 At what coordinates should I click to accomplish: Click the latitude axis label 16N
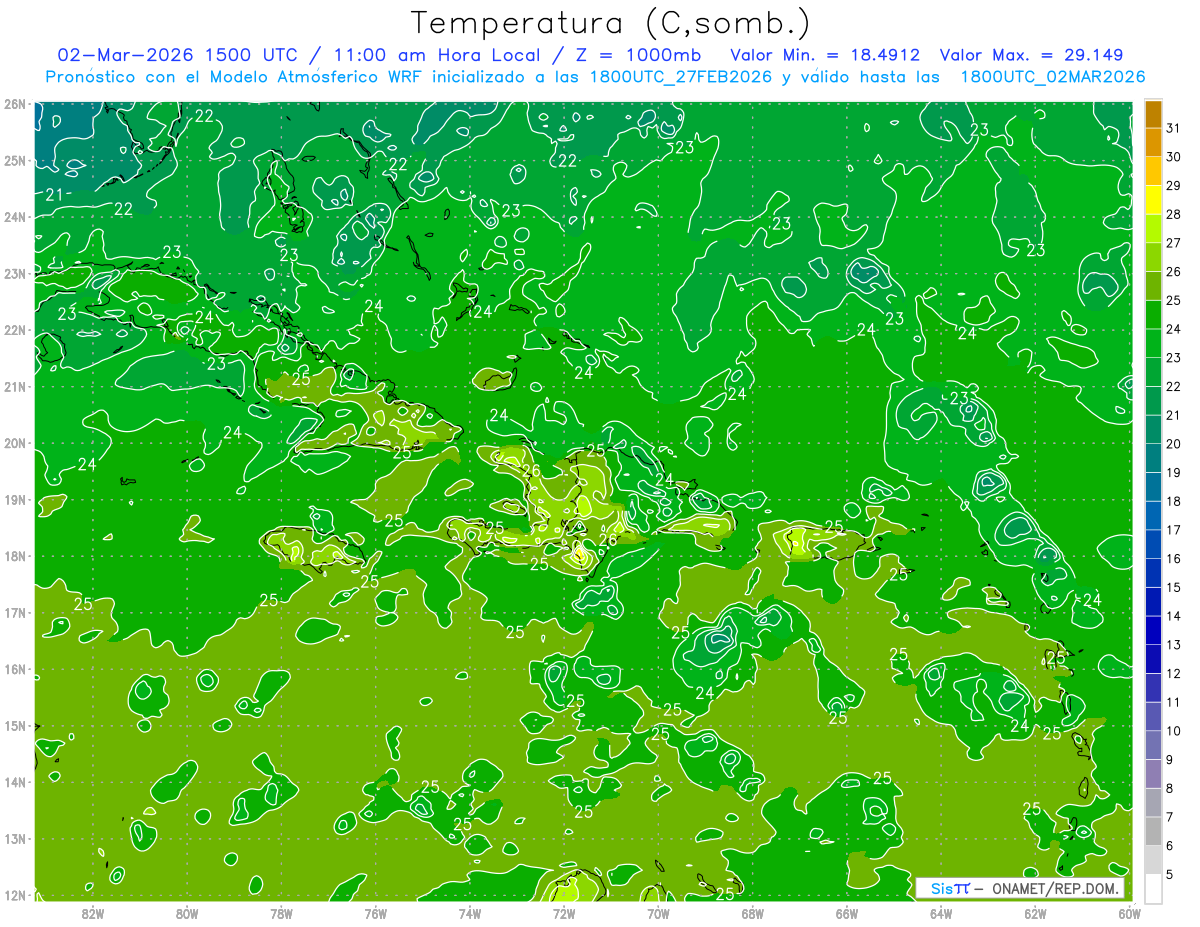(15, 669)
